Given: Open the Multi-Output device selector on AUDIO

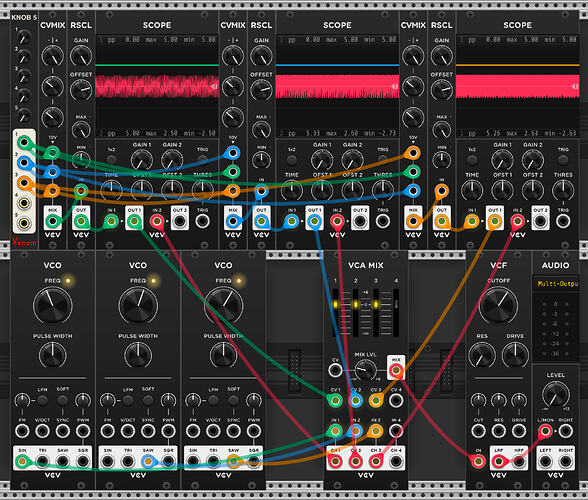Looking at the screenshot, I should (x=556, y=284).
